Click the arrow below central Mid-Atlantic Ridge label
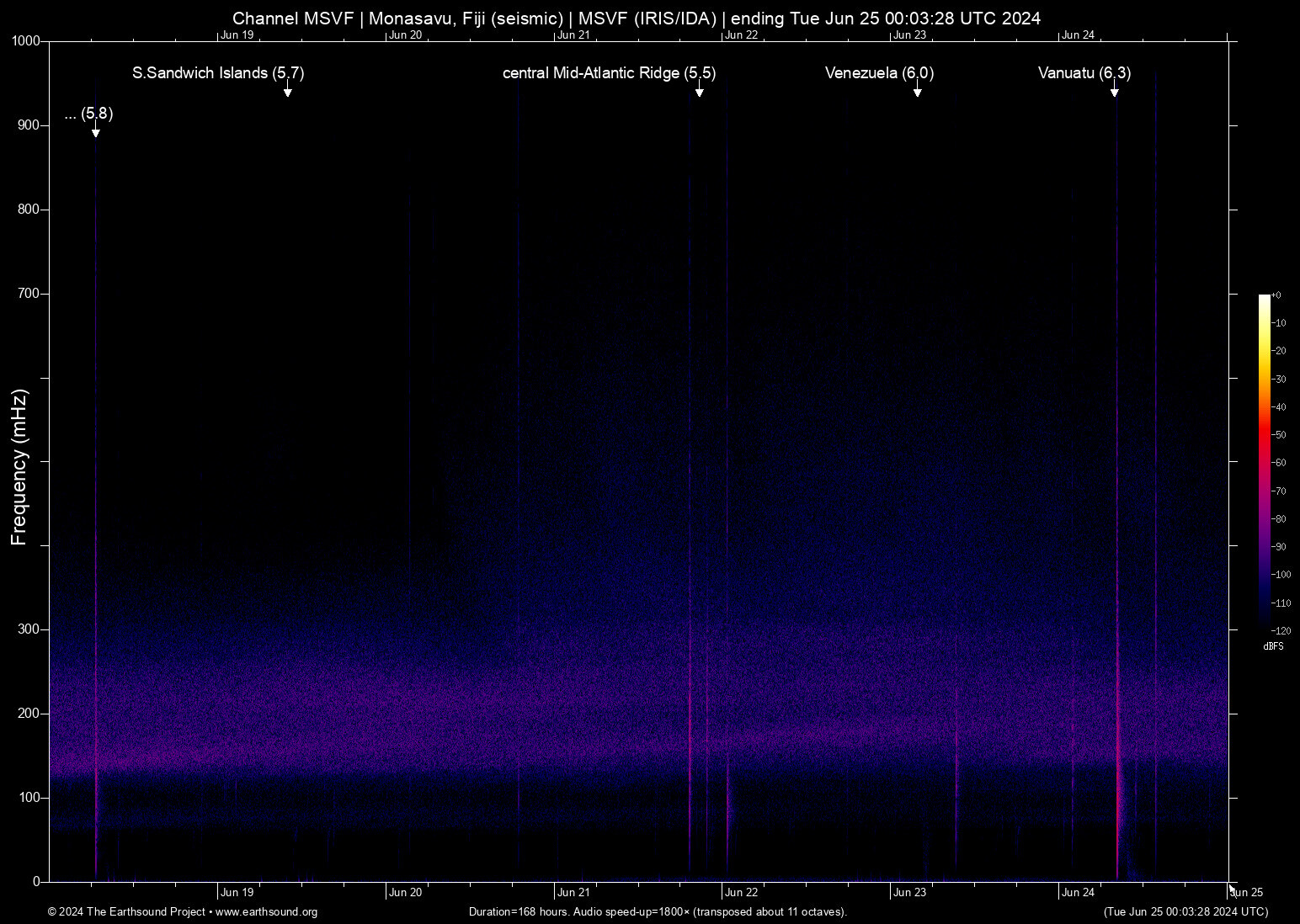The height and width of the screenshot is (924, 1300). (699, 91)
